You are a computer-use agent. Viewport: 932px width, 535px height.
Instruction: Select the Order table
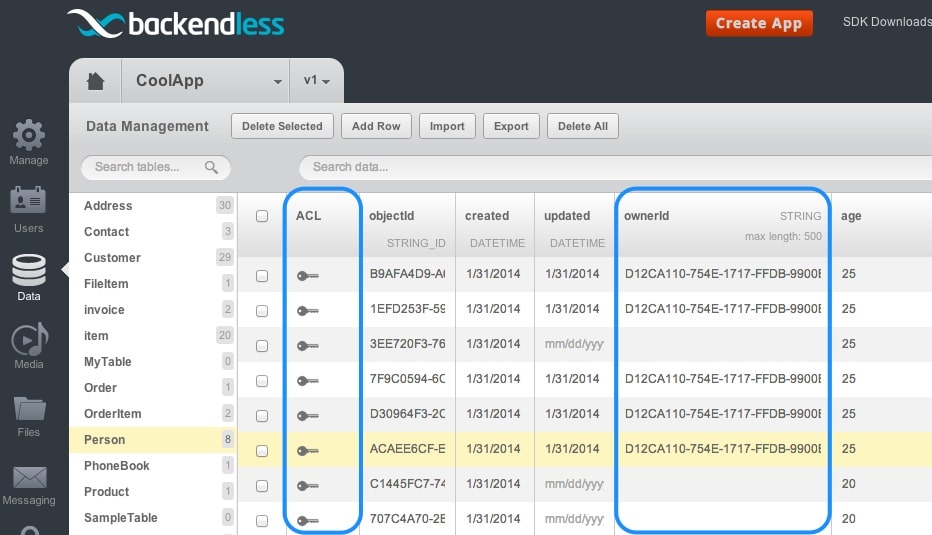153,388
